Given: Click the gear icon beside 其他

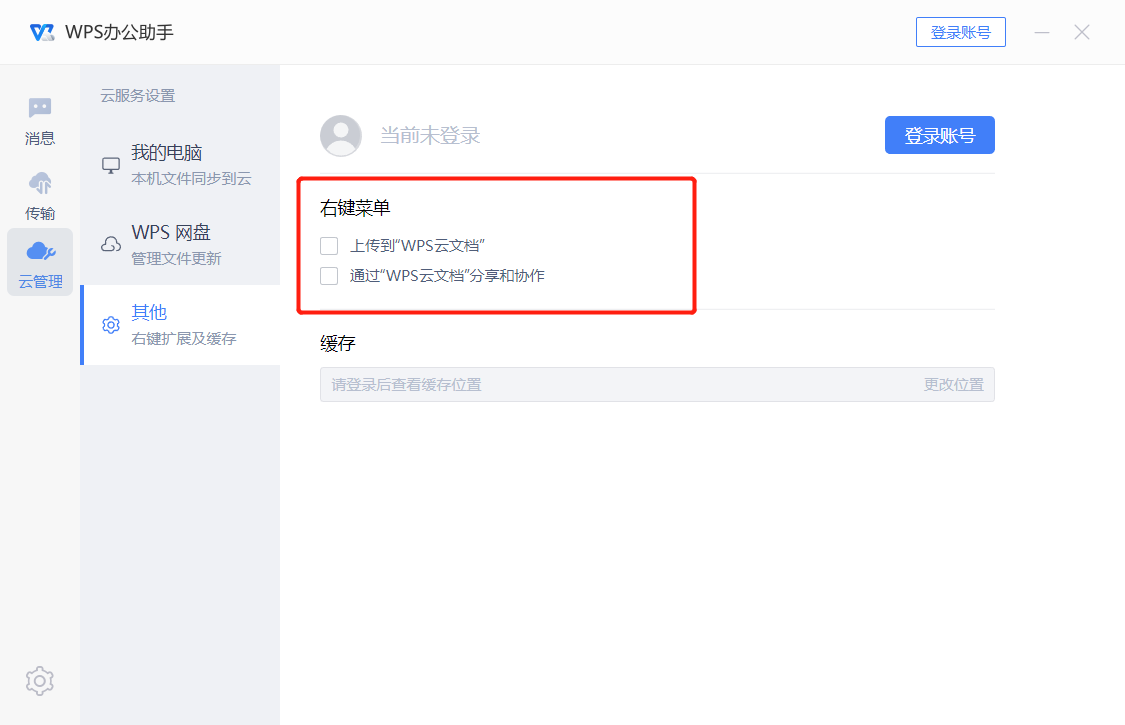Looking at the screenshot, I should click(x=111, y=325).
